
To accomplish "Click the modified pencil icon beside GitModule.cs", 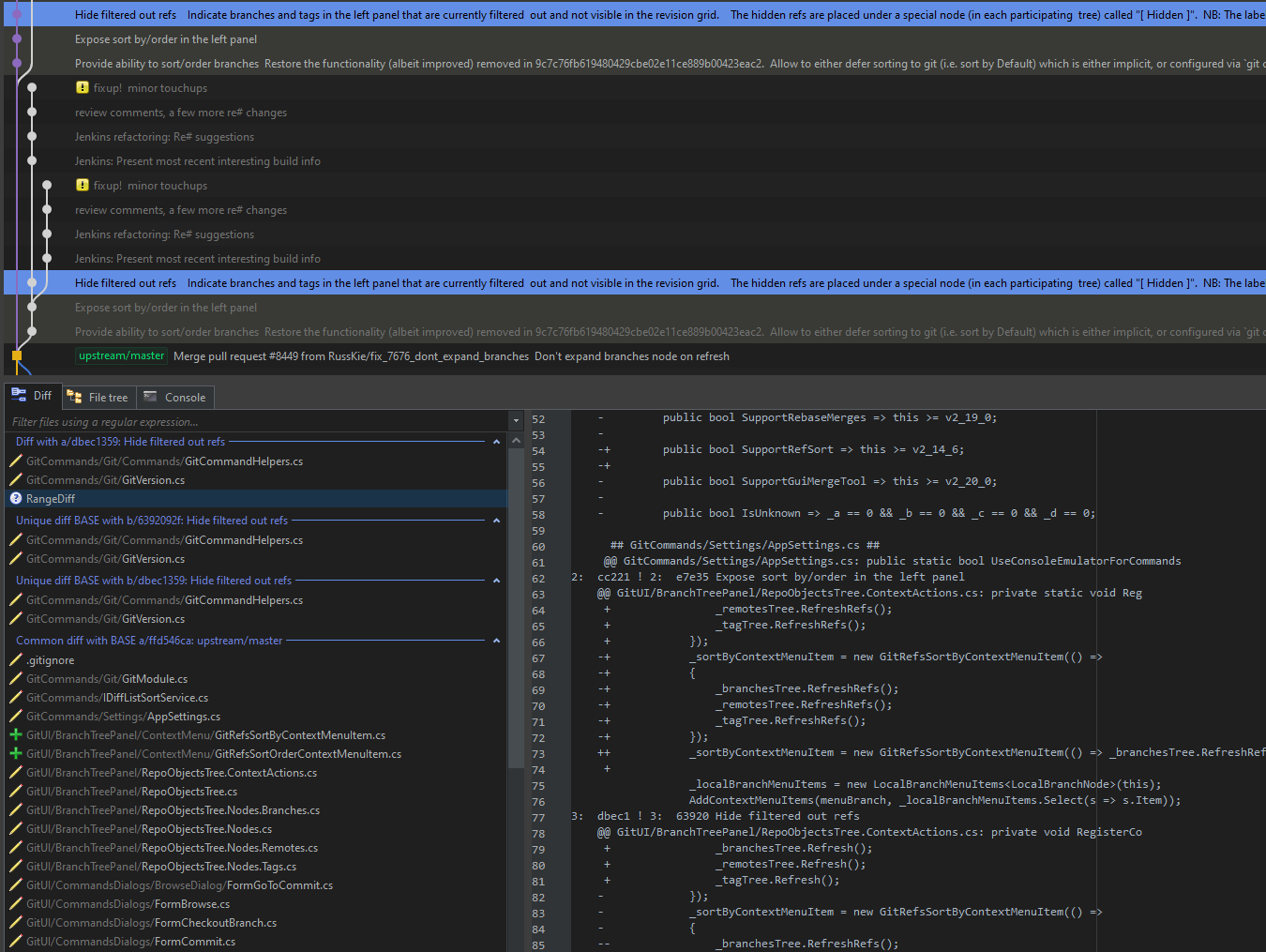I will coord(13,678).
